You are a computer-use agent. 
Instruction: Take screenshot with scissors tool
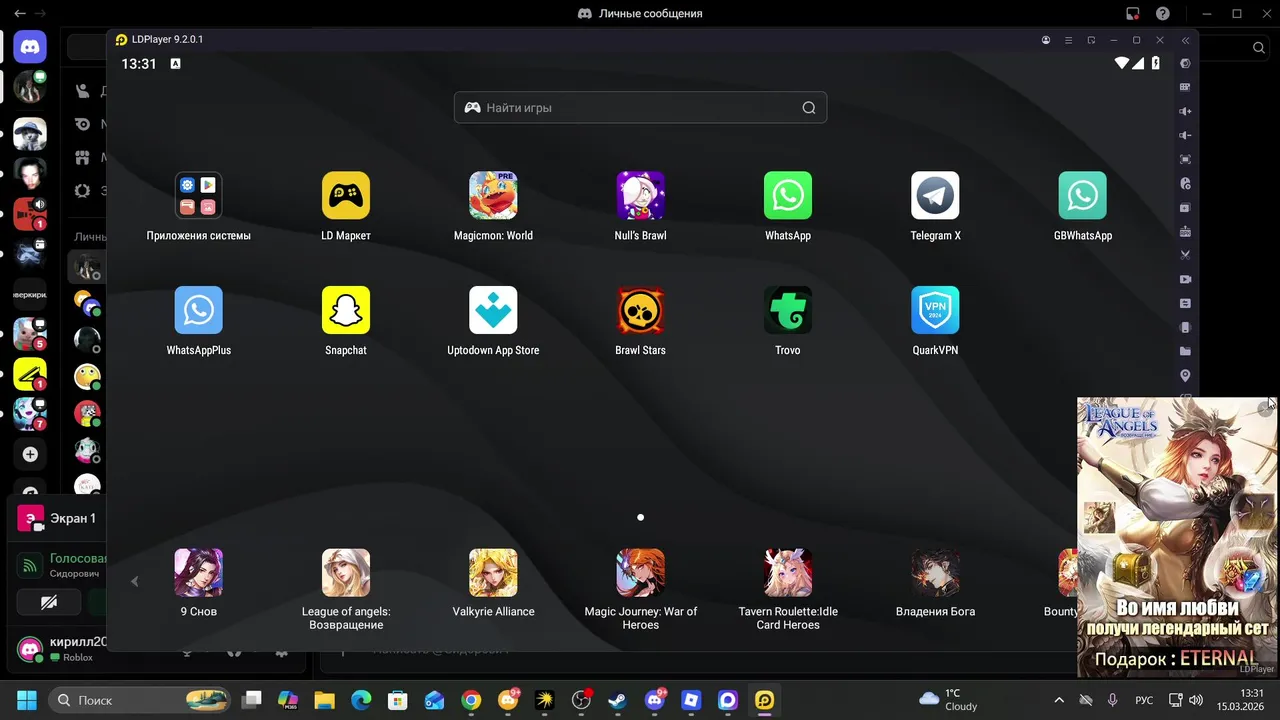pyautogui.click(x=1185, y=255)
